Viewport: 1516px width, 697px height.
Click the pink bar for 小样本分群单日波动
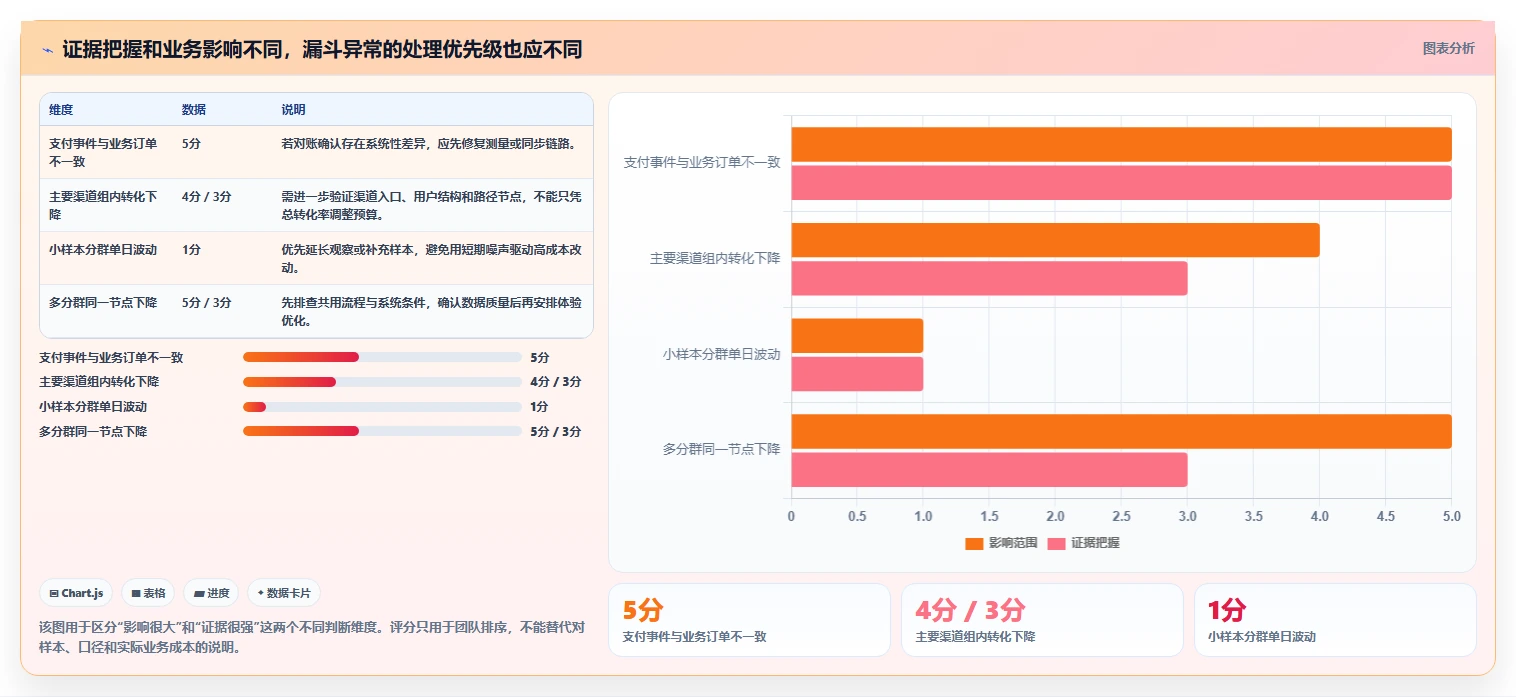[x=857, y=374]
